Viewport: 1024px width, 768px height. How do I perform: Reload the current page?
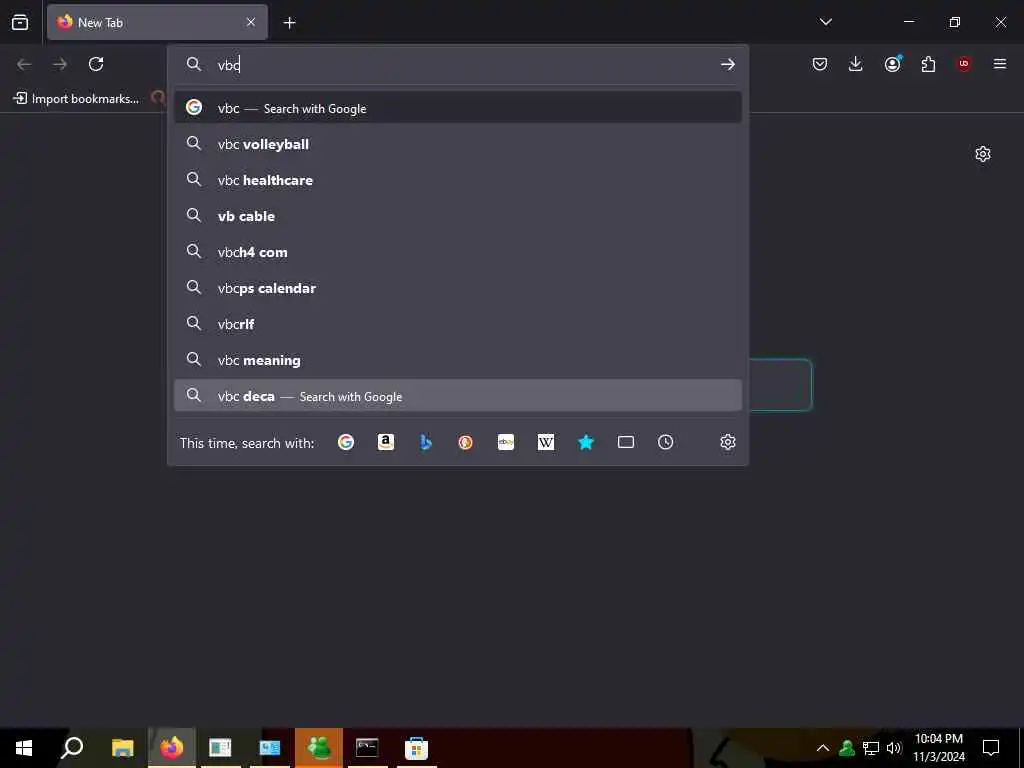(x=96, y=64)
